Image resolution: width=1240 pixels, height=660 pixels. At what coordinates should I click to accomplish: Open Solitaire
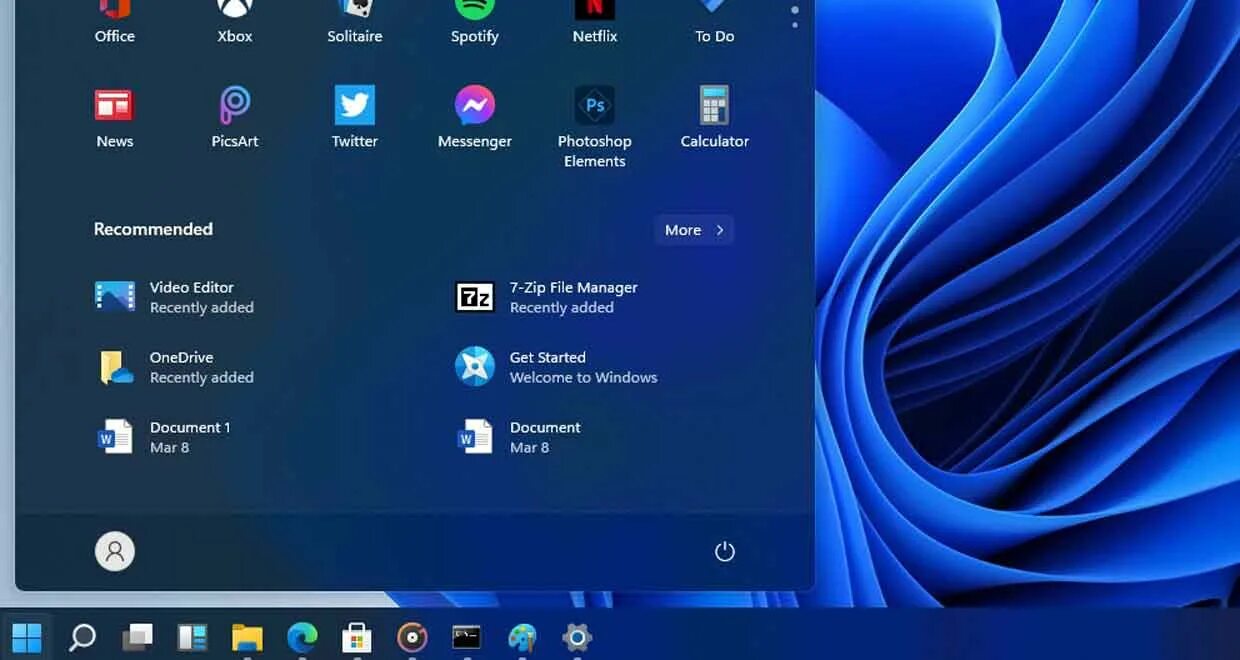point(355,22)
